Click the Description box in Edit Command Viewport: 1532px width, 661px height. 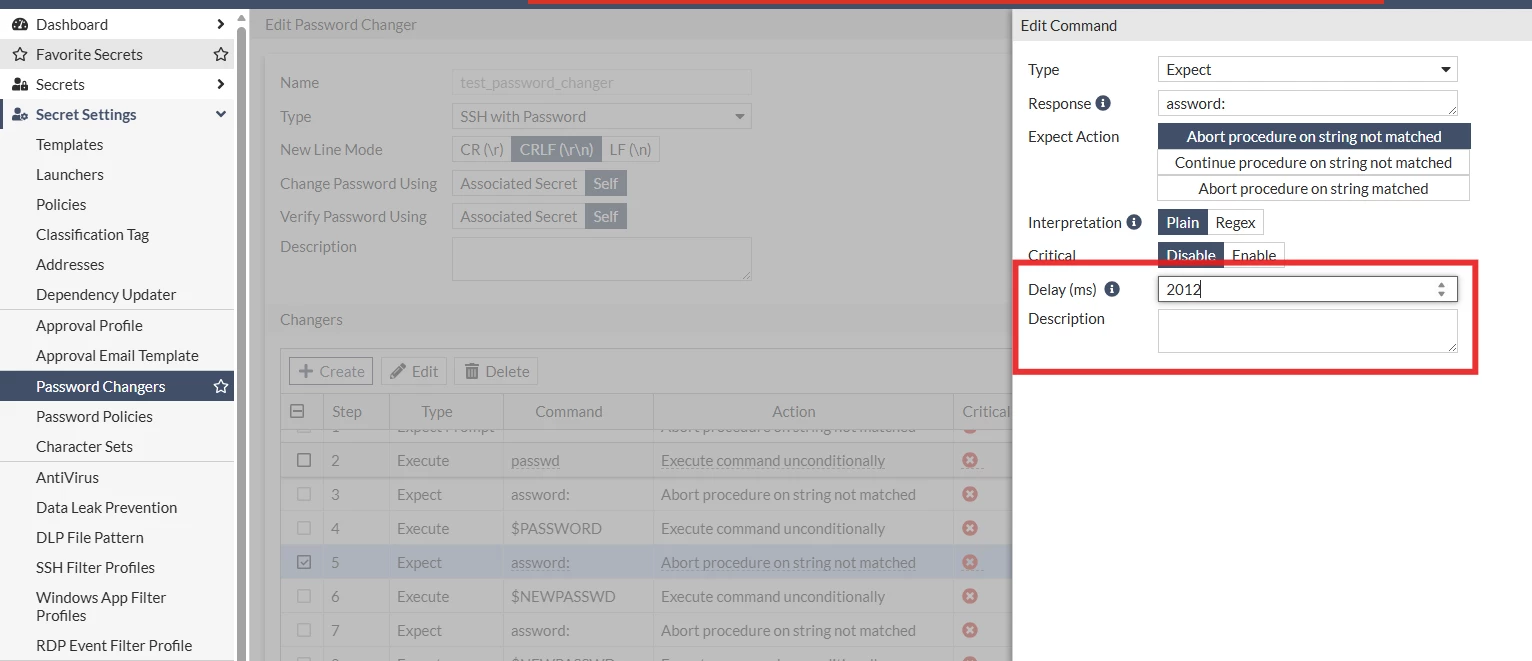pyautogui.click(x=1307, y=330)
